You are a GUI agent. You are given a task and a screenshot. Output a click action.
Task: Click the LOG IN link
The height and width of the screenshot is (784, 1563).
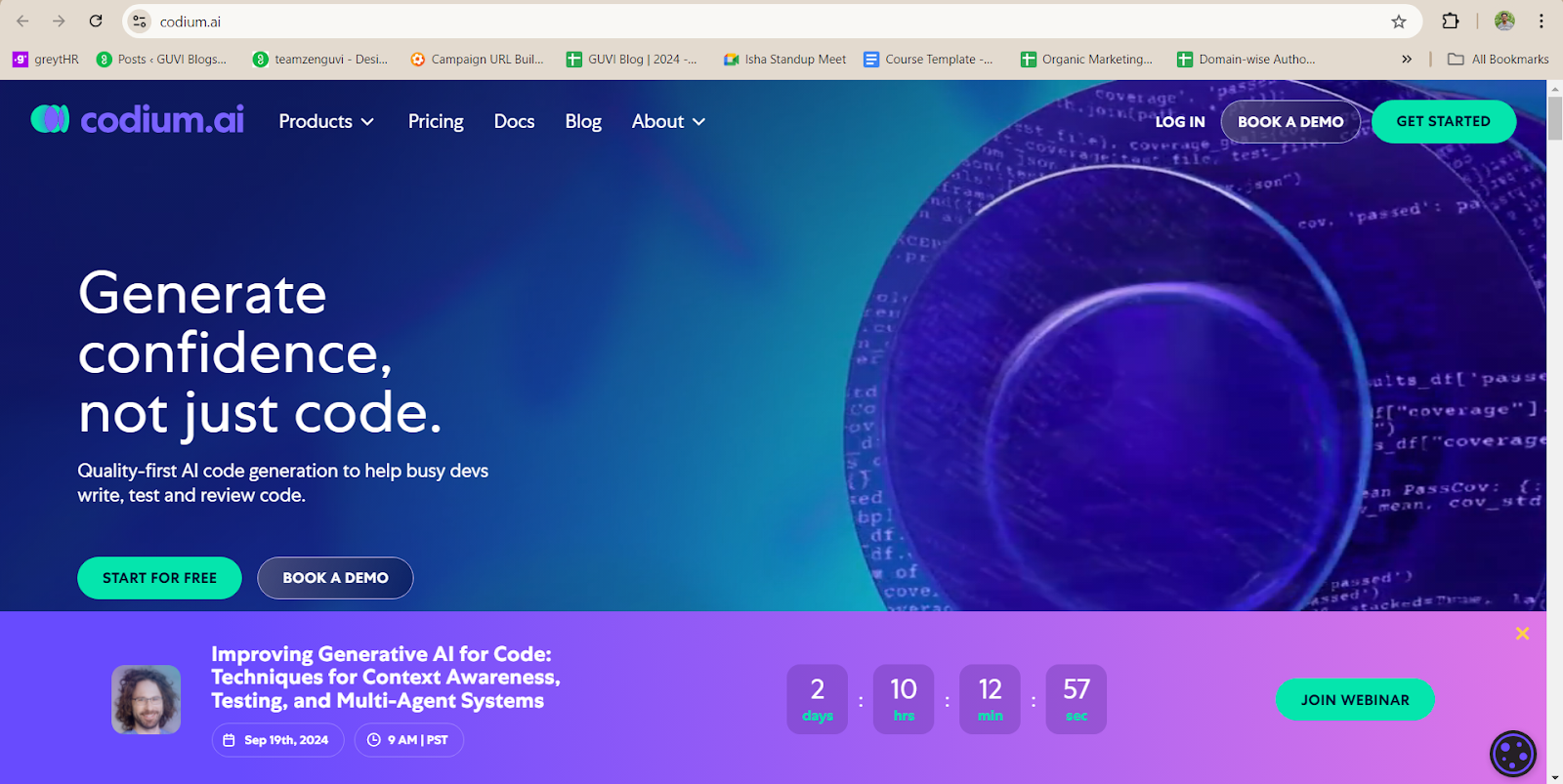point(1180,122)
